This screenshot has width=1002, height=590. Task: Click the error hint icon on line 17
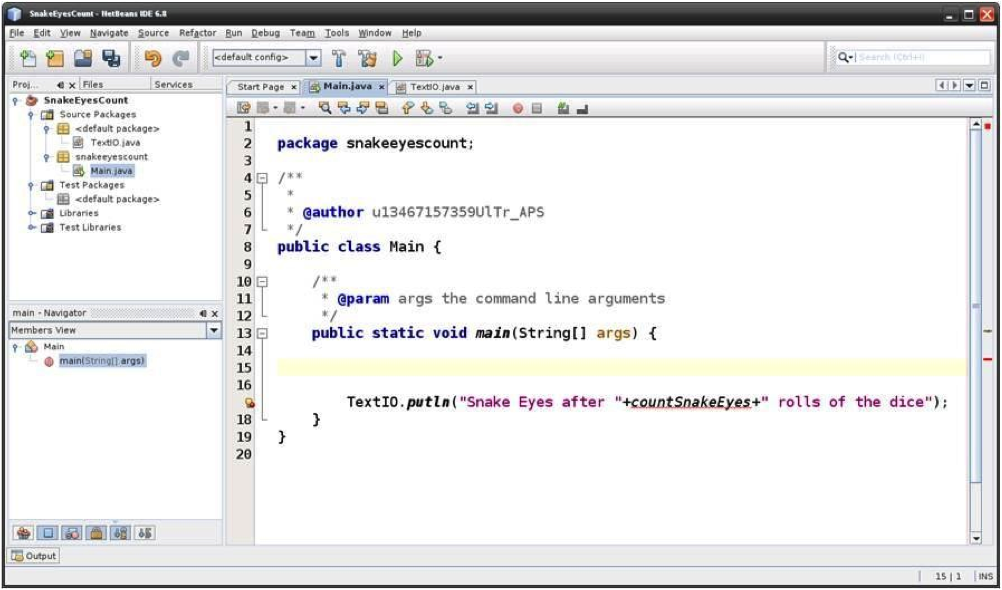249,403
